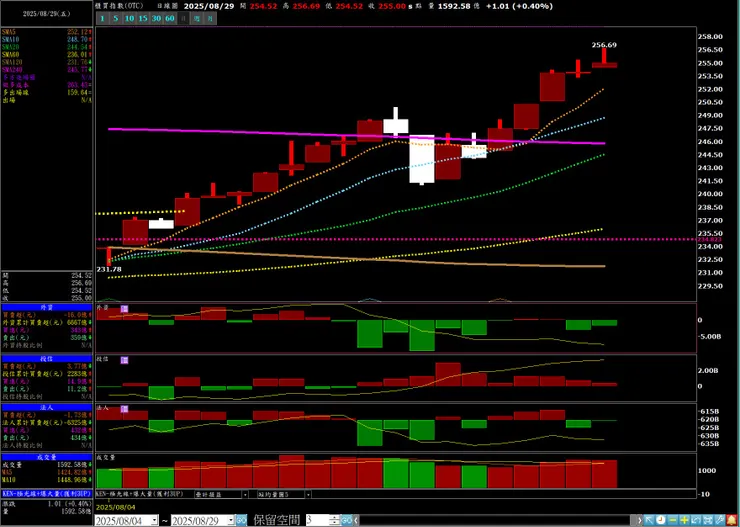Select the 投信 blue panel header
740x527 pixels.
pos(47,359)
